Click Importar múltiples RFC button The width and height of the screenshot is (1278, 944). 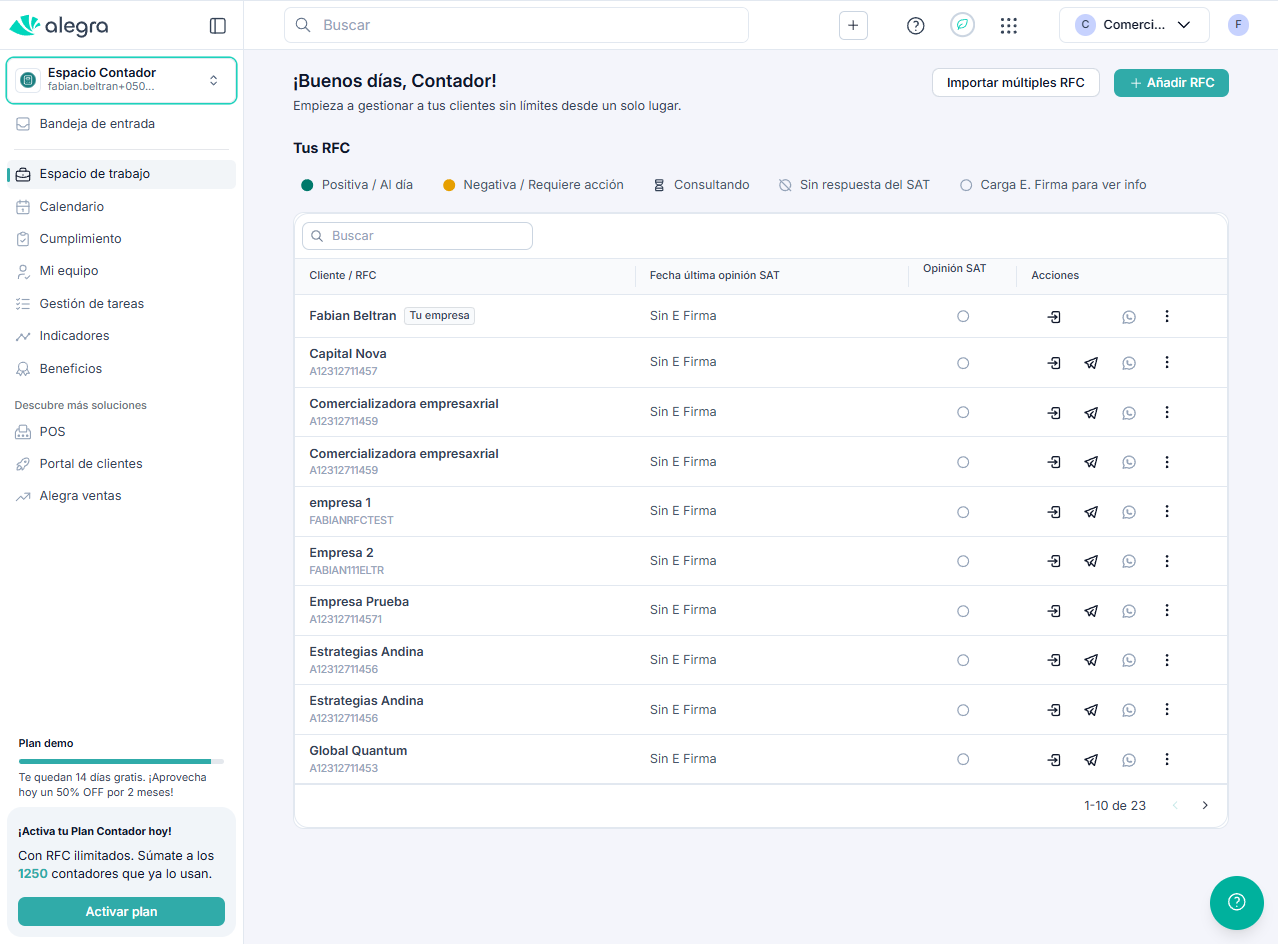(x=1015, y=83)
